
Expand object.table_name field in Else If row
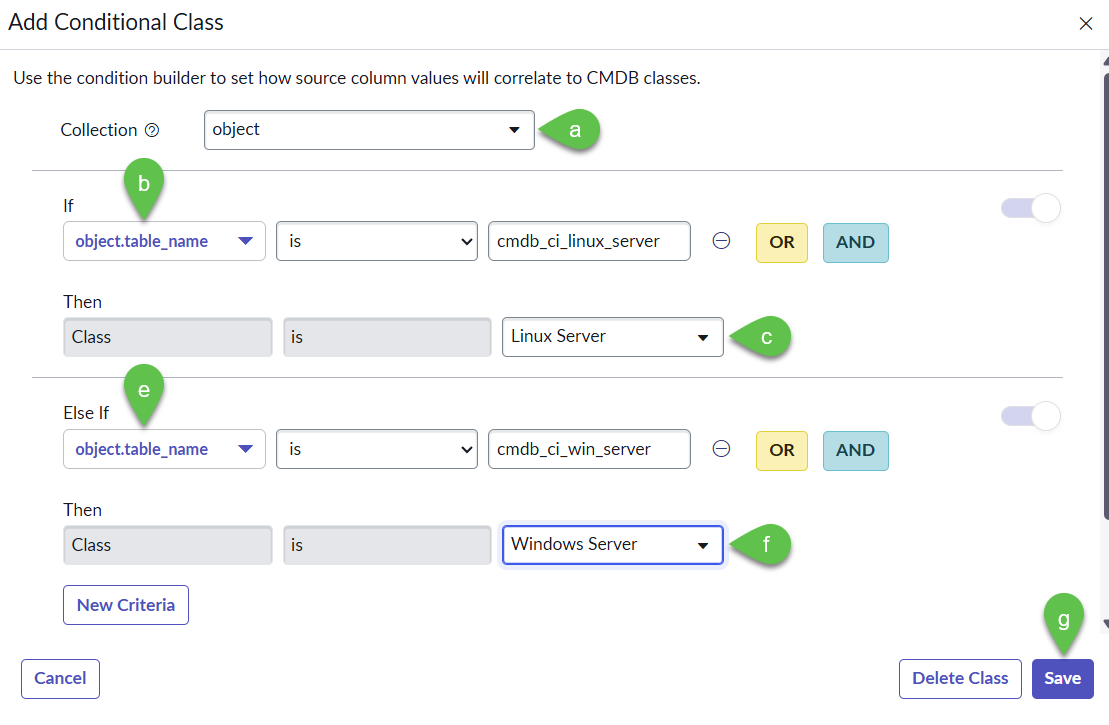[x=164, y=450]
